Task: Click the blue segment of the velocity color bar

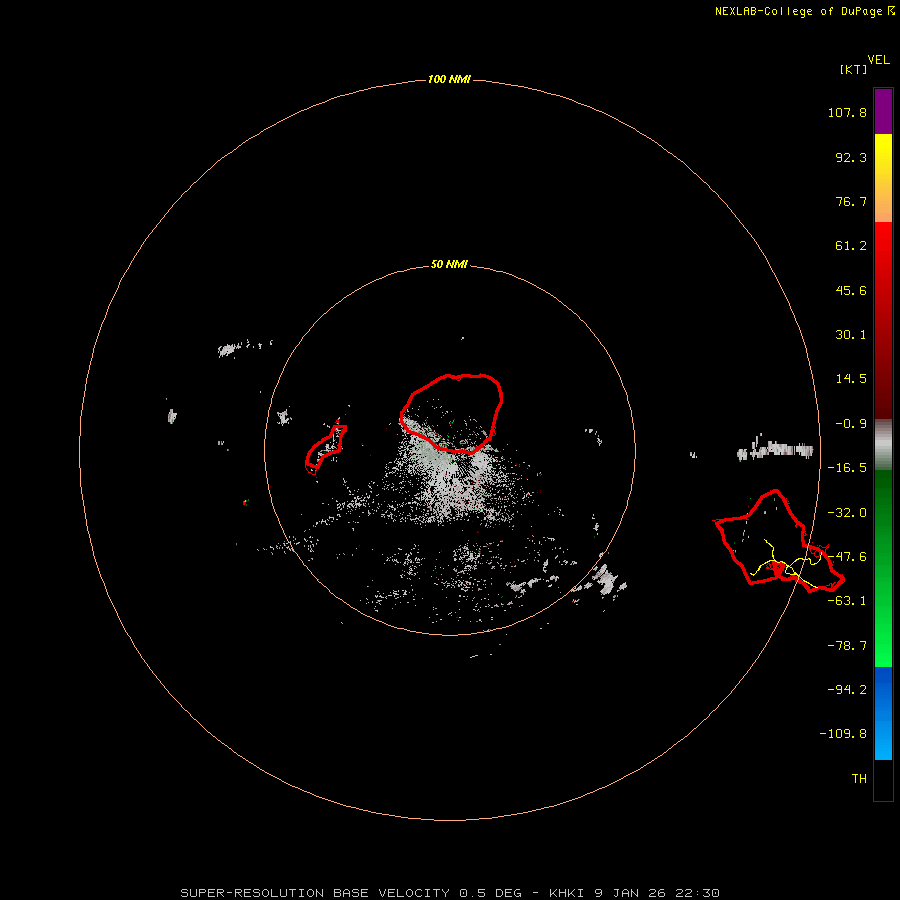Action: click(x=883, y=713)
